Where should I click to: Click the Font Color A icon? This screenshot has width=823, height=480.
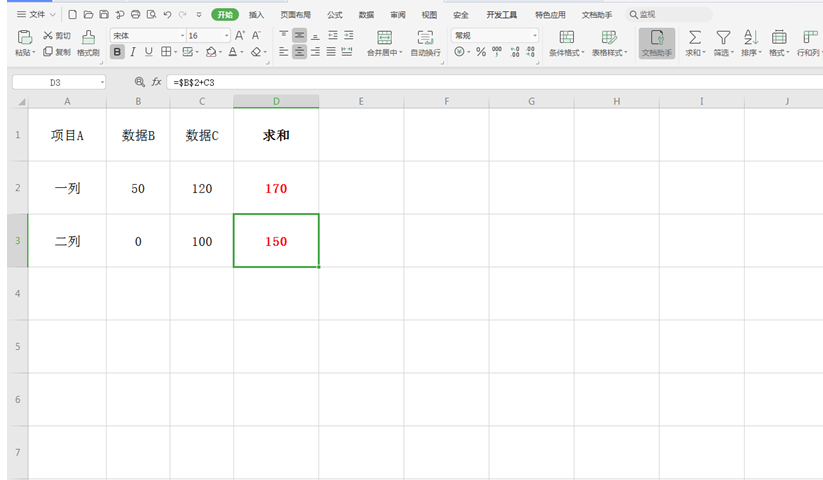tap(233, 51)
